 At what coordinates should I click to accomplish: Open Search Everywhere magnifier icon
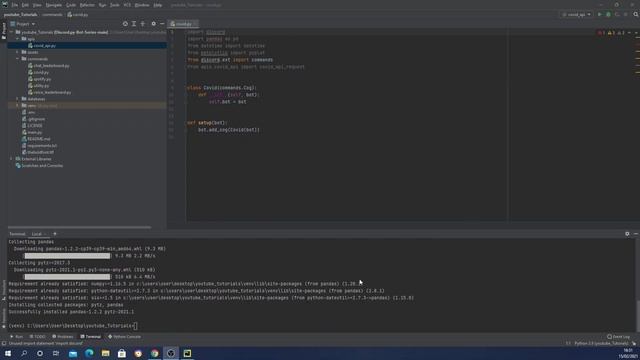(636, 14)
